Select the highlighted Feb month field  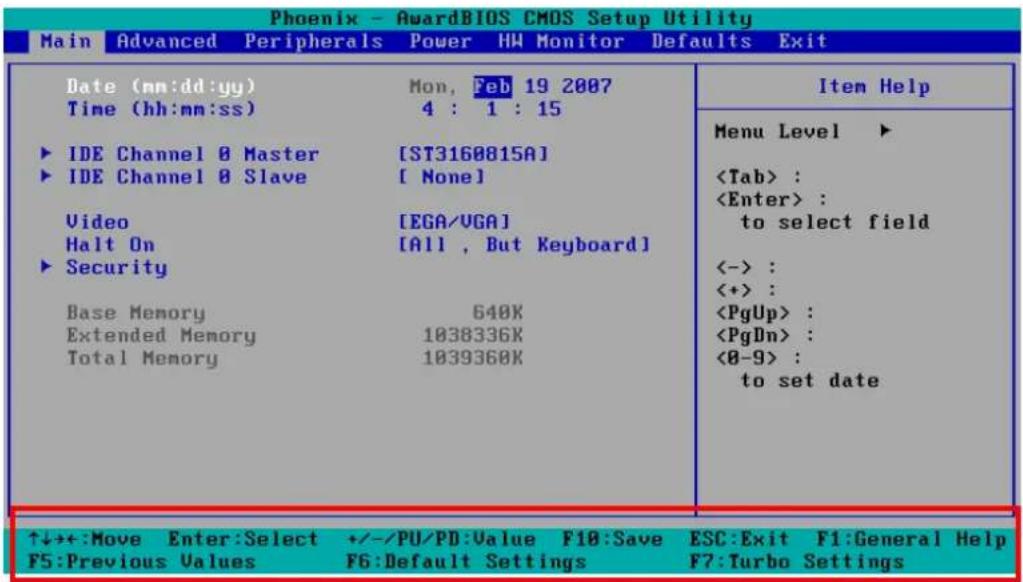click(x=493, y=86)
